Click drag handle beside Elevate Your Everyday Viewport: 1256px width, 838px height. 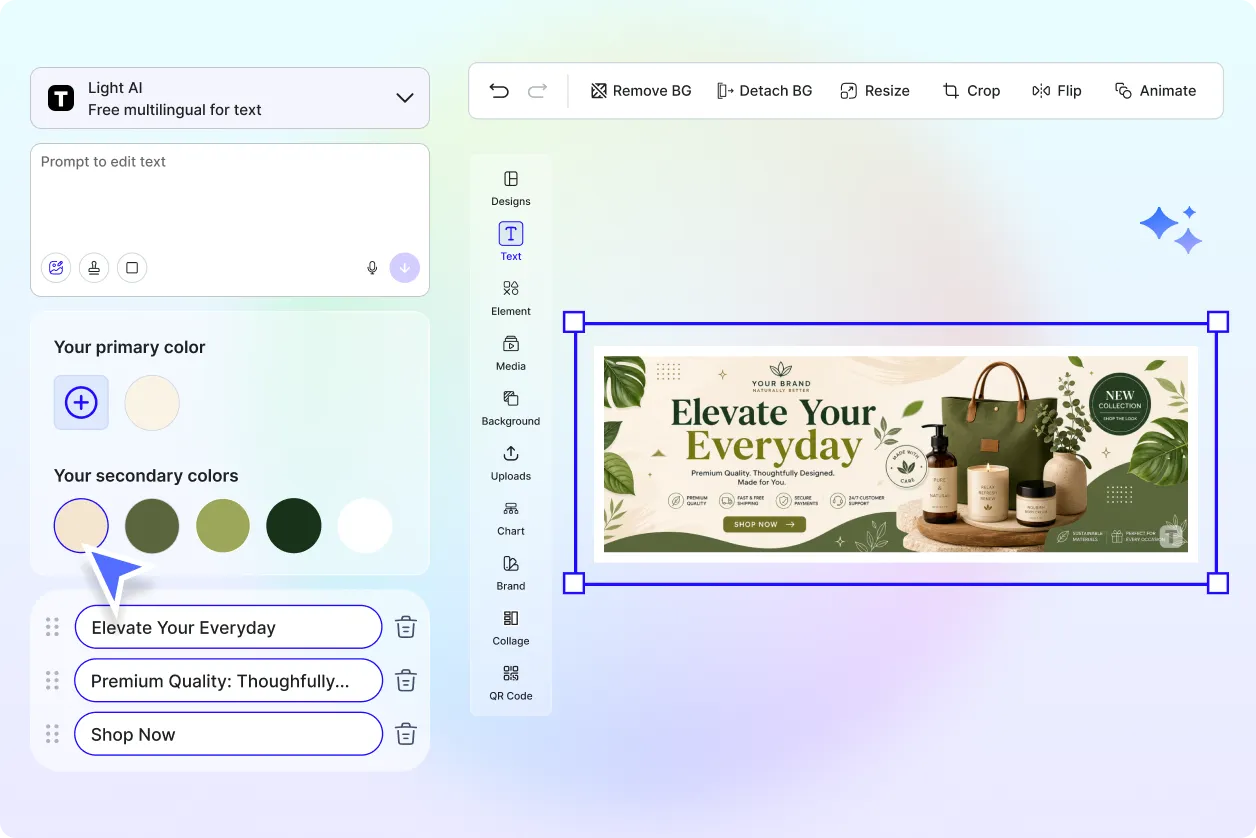[x=52, y=627]
